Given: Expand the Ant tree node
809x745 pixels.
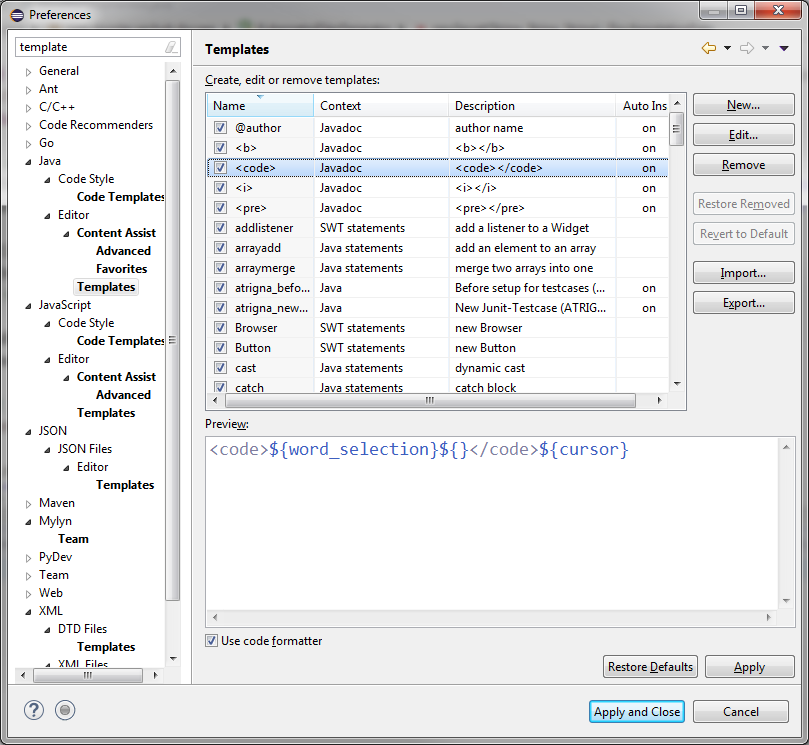Looking at the screenshot, I should [x=28, y=90].
